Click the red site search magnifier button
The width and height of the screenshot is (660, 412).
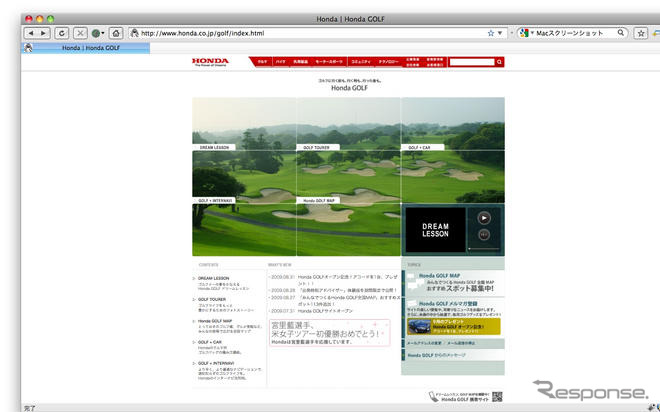(x=499, y=62)
